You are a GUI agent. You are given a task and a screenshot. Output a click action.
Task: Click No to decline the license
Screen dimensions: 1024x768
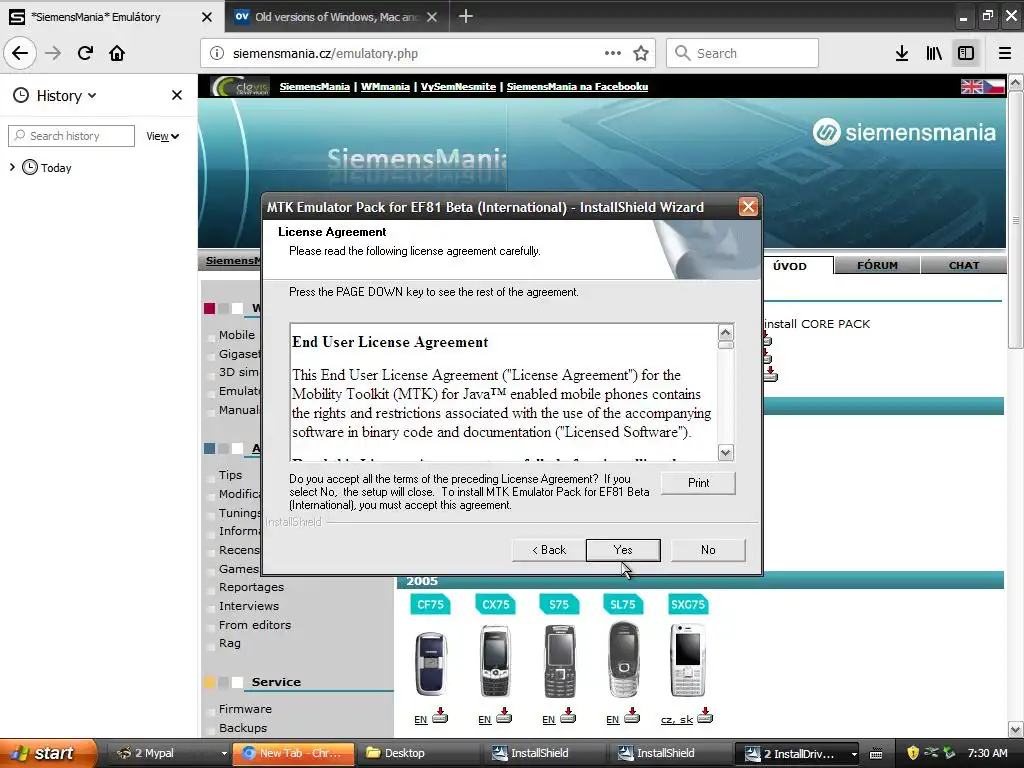click(708, 550)
